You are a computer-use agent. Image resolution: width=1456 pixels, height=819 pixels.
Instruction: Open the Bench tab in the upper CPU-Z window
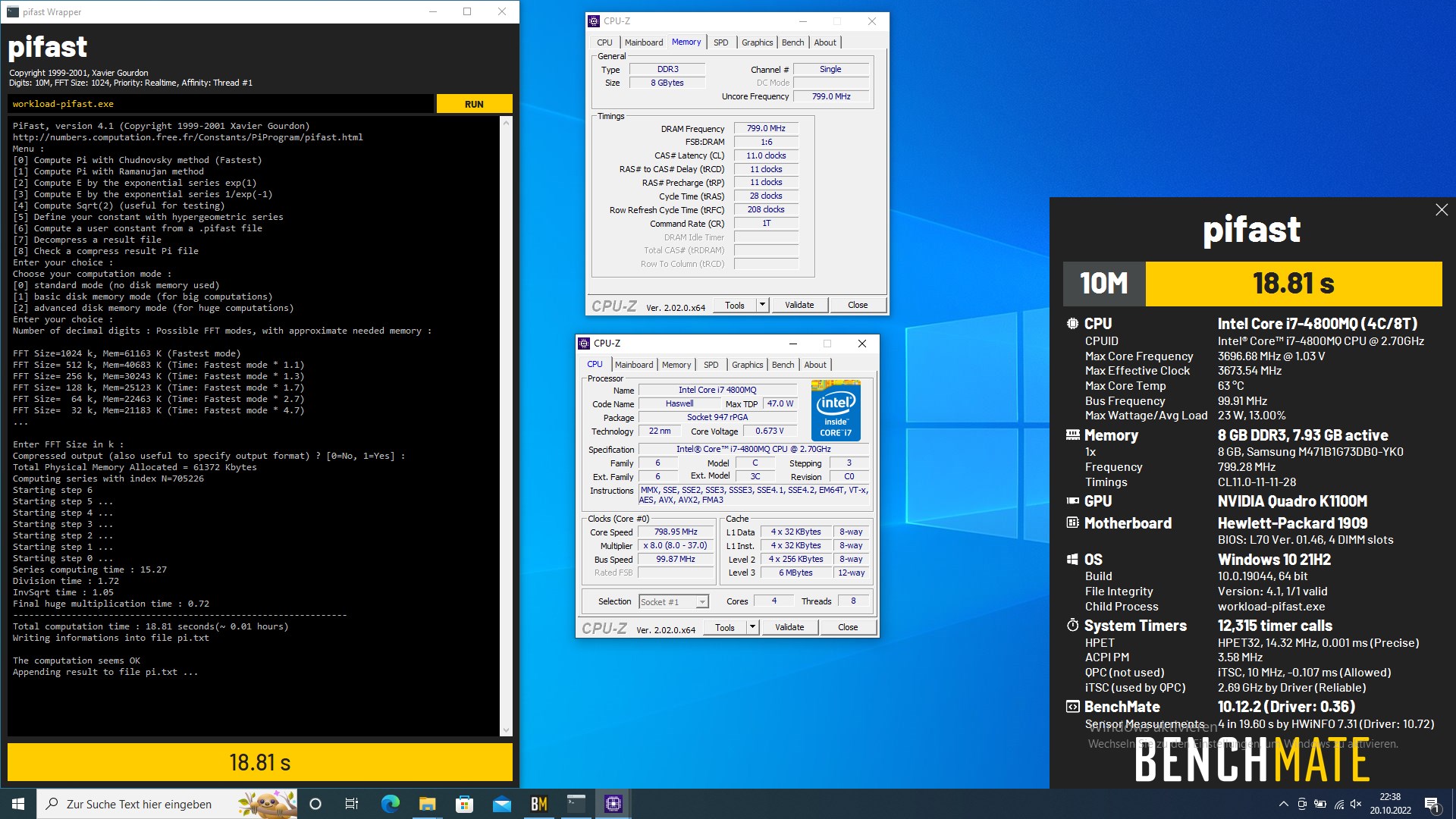(792, 42)
